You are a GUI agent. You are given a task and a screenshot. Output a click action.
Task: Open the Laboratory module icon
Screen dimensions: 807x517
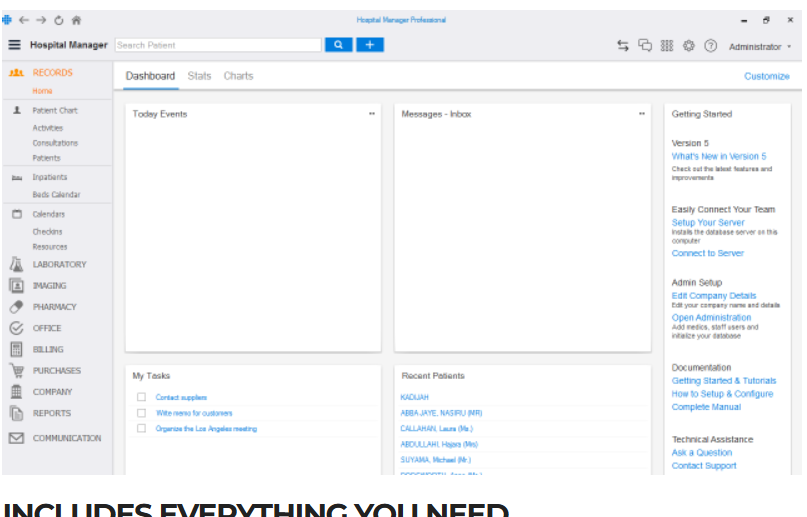point(16,265)
